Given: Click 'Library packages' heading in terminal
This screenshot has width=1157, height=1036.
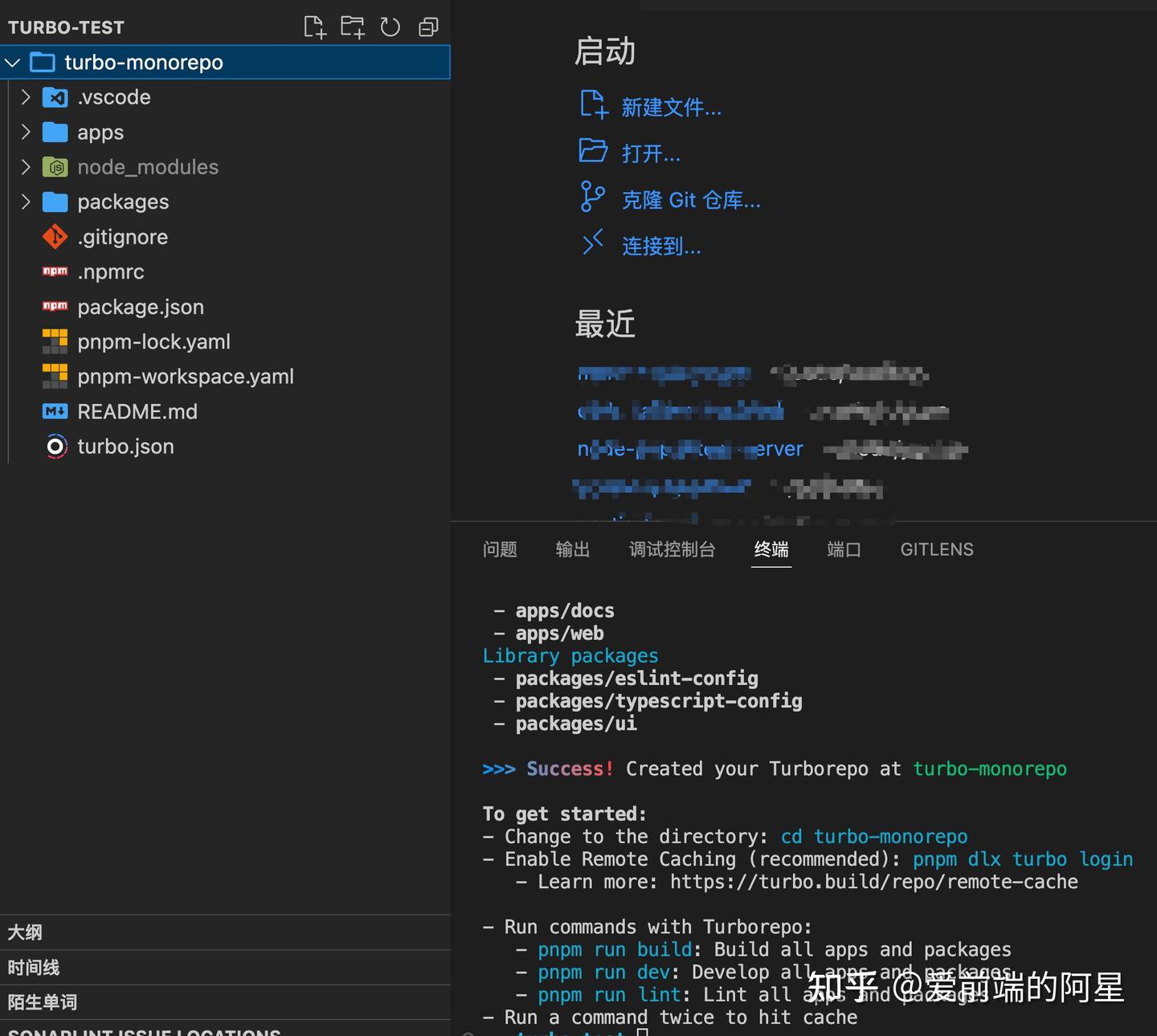Looking at the screenshot, I should coord(570,656).
